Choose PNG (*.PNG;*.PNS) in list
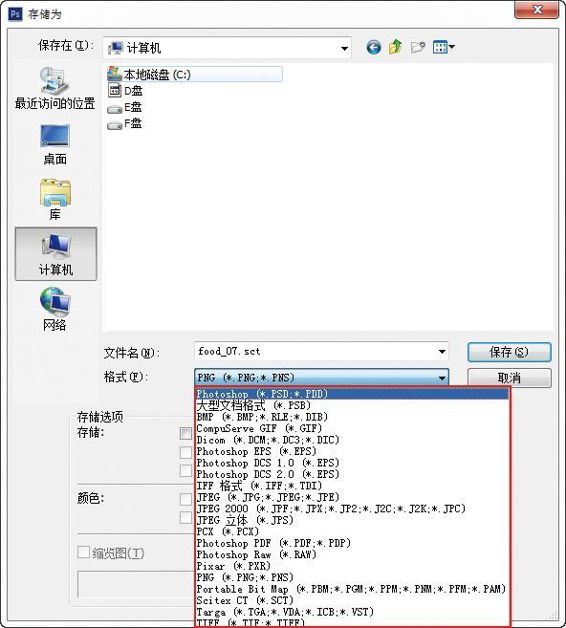The width and height of the screenshot is (566, 628). pos(352,577)
